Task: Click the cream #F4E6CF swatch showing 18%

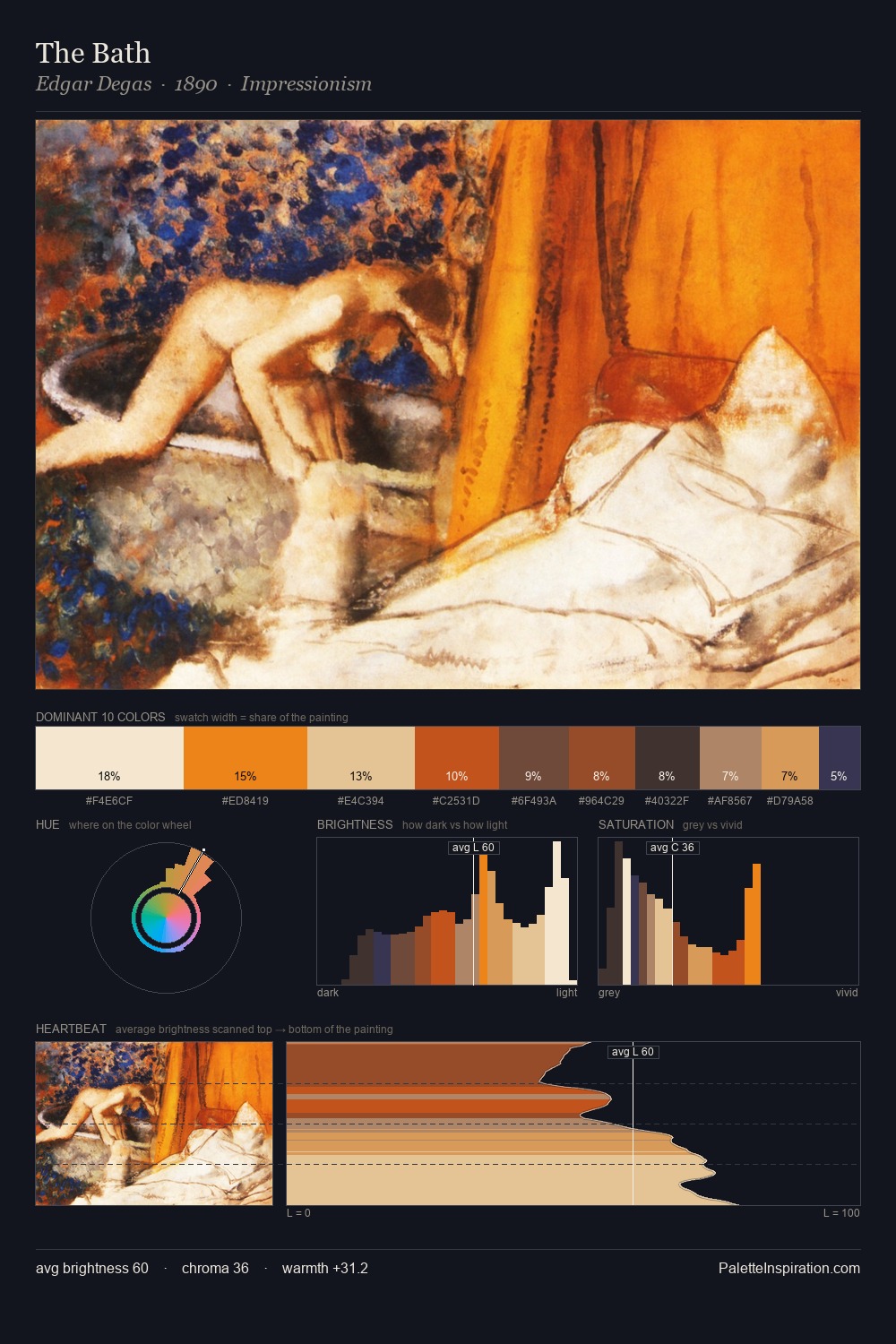Action: pyautogui.click(x=109, y=758)
